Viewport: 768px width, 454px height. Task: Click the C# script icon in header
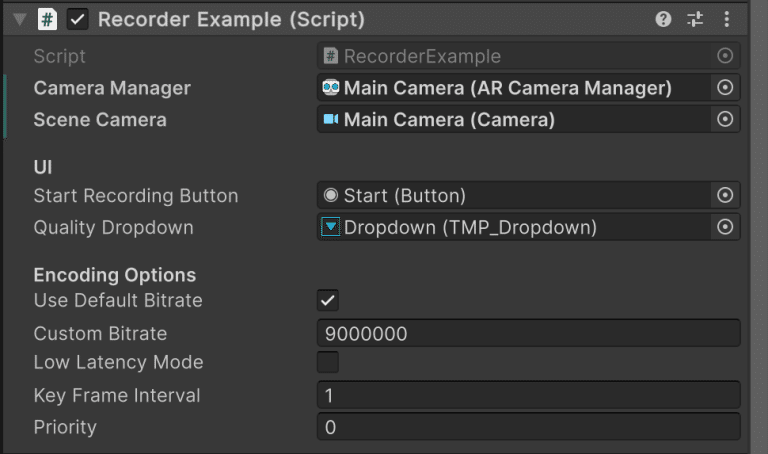pos(48,20)
